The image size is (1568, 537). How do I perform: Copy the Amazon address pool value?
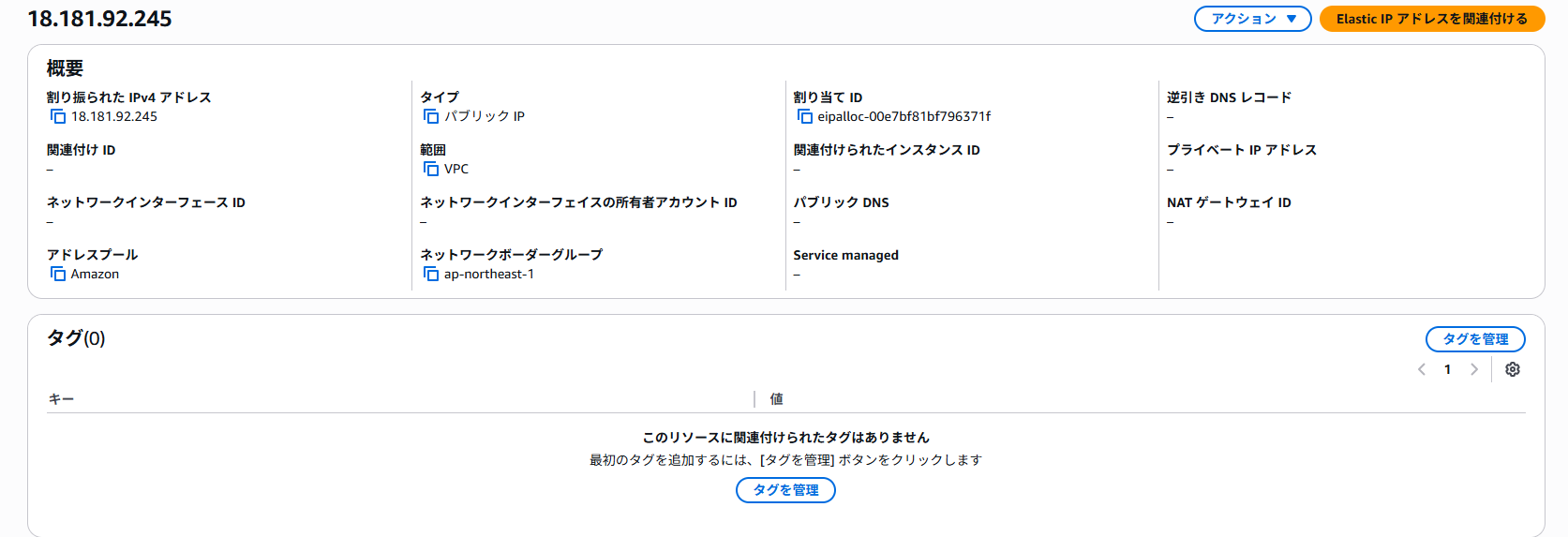[x=58, y=274]
